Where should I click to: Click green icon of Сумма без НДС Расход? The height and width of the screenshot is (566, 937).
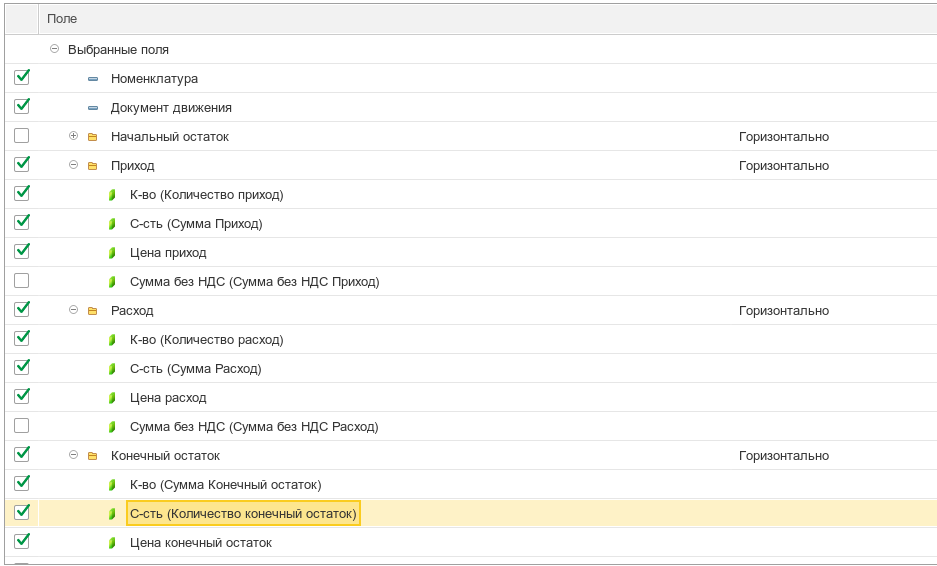(x=112, y=427)
